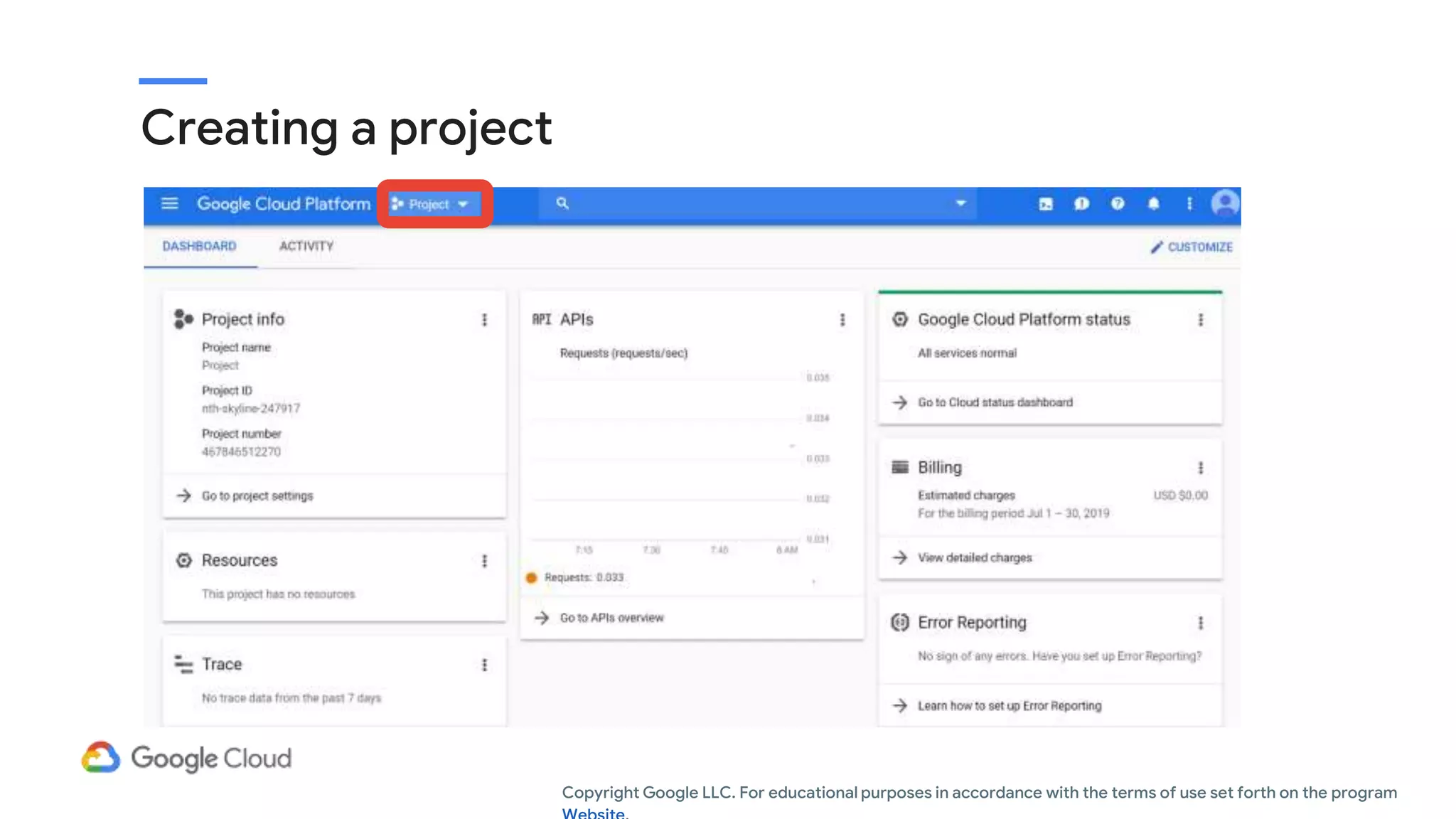Screen dimensions: 1456x819
Task: Click the CUSTOMIZE button
Action: pyautogui.click(x=1192, y=247)
